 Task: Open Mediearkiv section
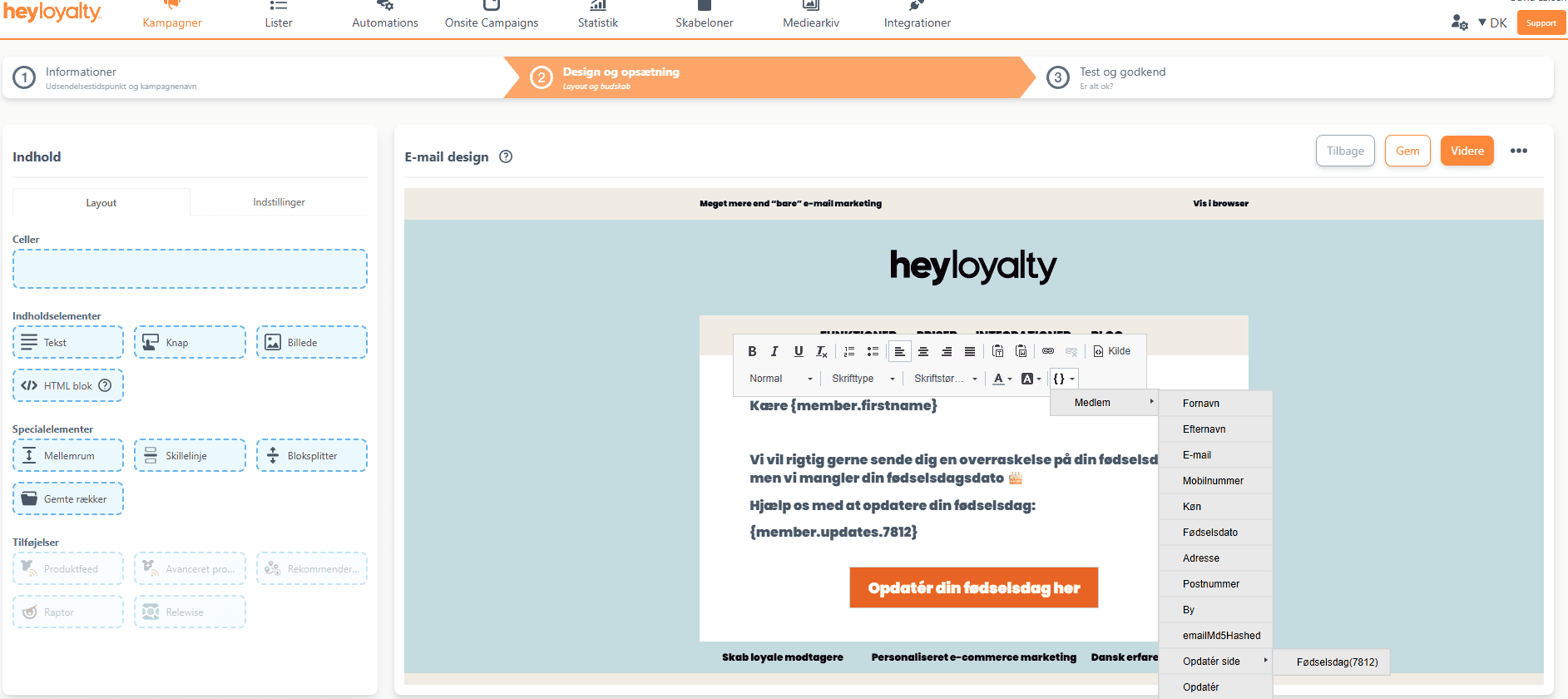click(811, 15)
